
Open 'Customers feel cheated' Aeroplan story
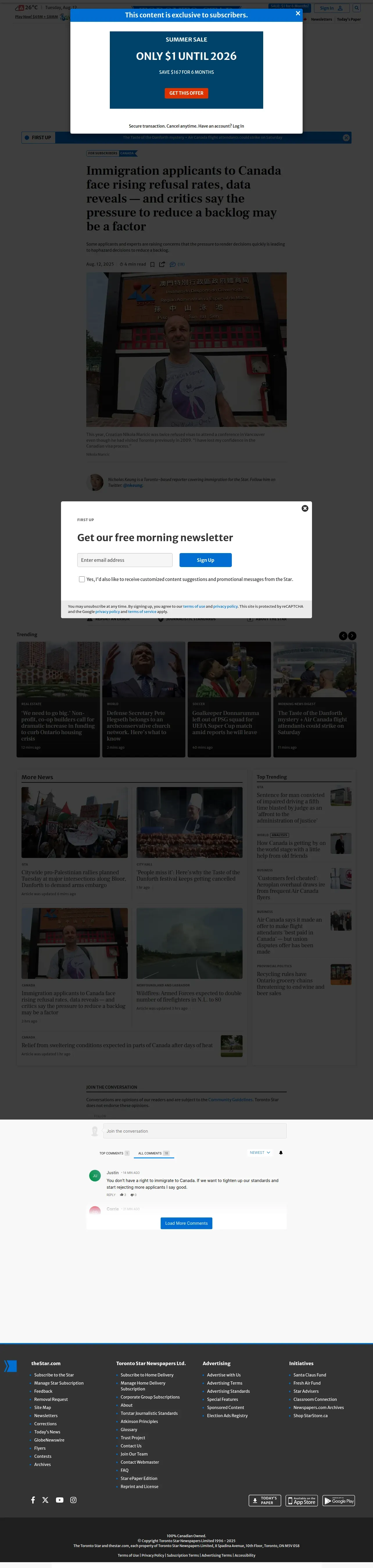pos(291,888)
